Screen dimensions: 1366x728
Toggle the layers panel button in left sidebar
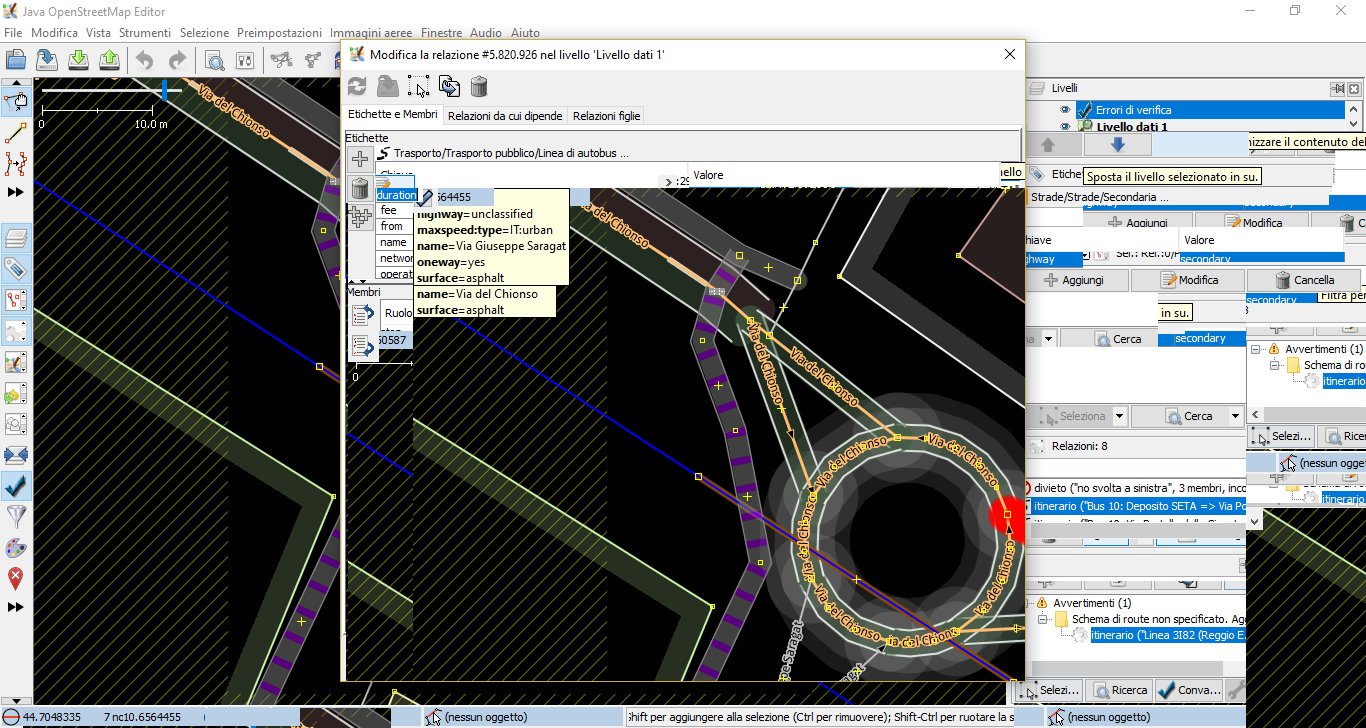16,238
